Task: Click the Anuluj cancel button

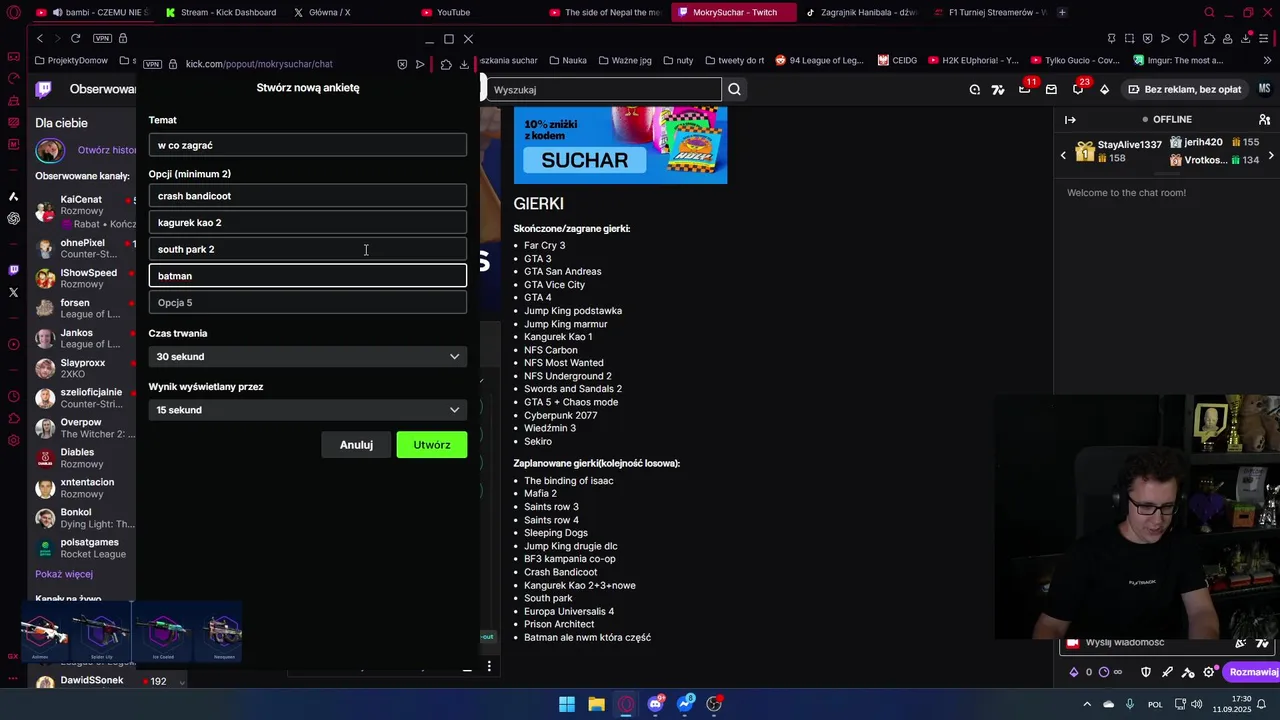Action: 356,445
